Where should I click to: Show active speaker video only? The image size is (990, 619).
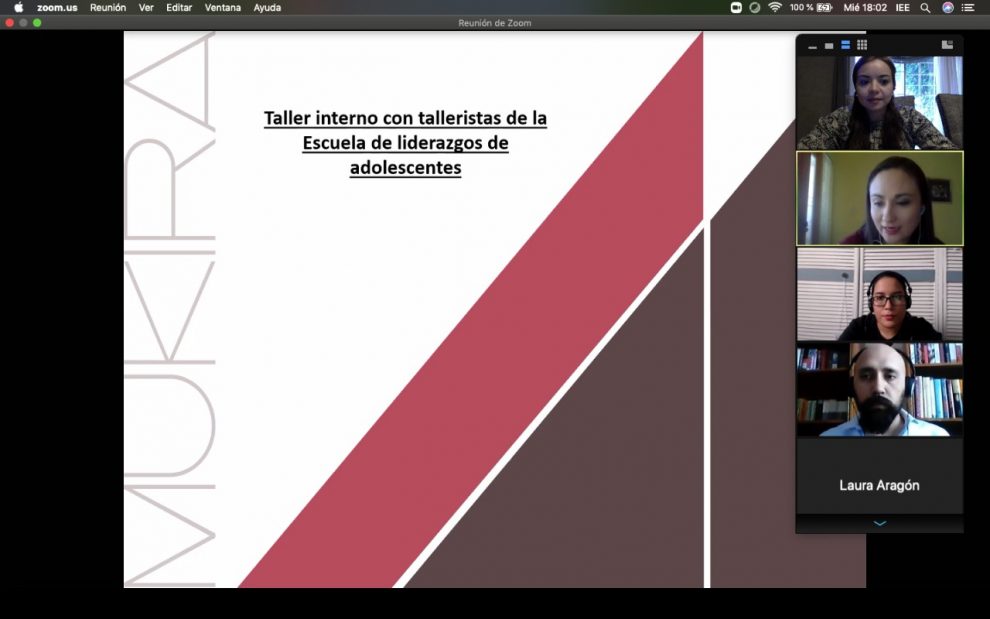829,45
